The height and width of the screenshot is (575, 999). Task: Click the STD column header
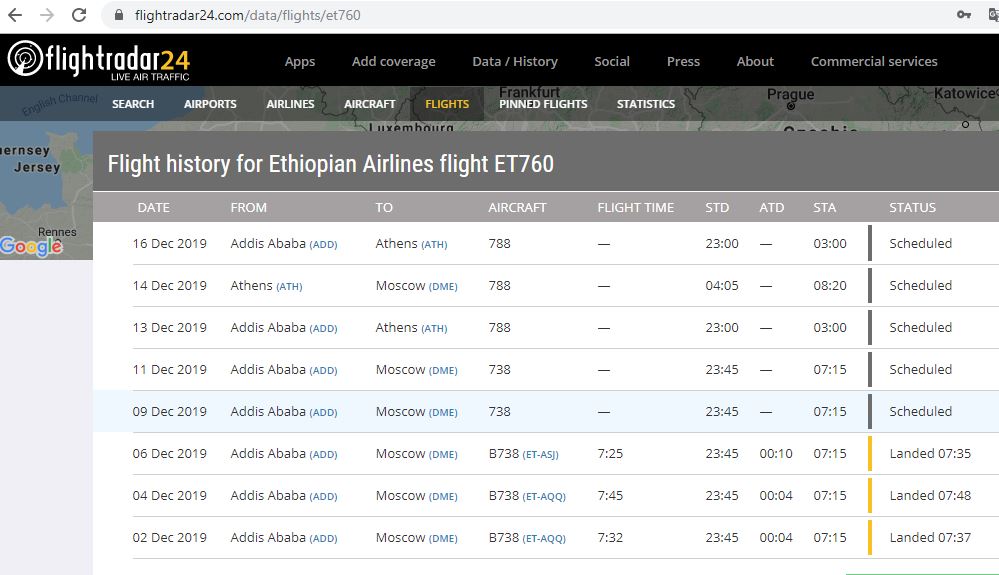point(717,208)
